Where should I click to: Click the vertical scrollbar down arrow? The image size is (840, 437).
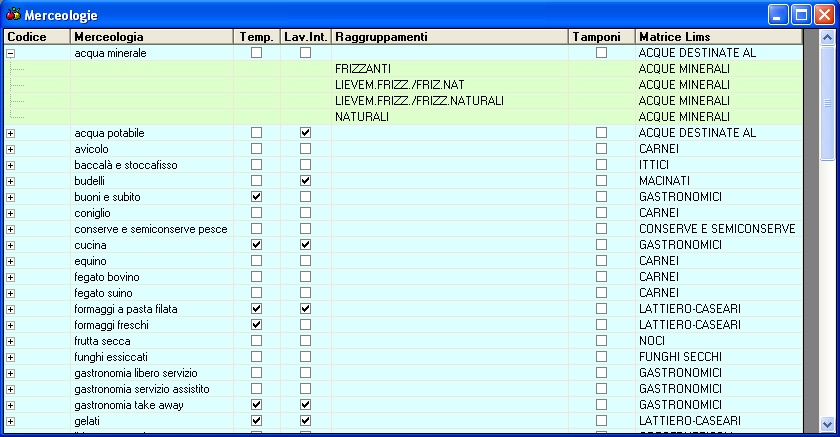[x=827, y=424]
